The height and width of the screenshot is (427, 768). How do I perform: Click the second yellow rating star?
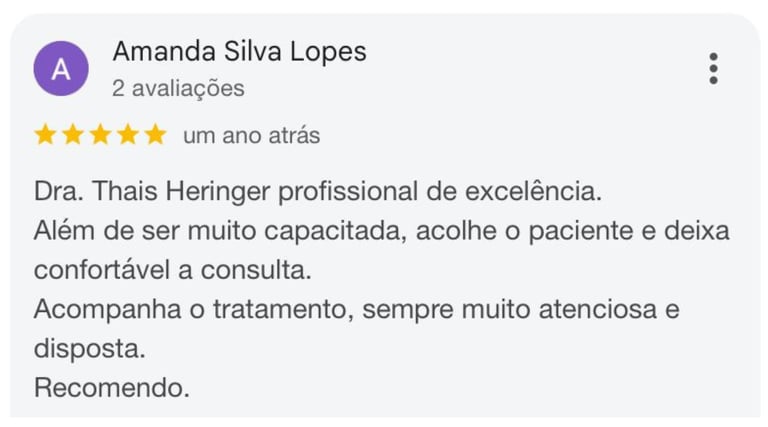tap(72, 136)
